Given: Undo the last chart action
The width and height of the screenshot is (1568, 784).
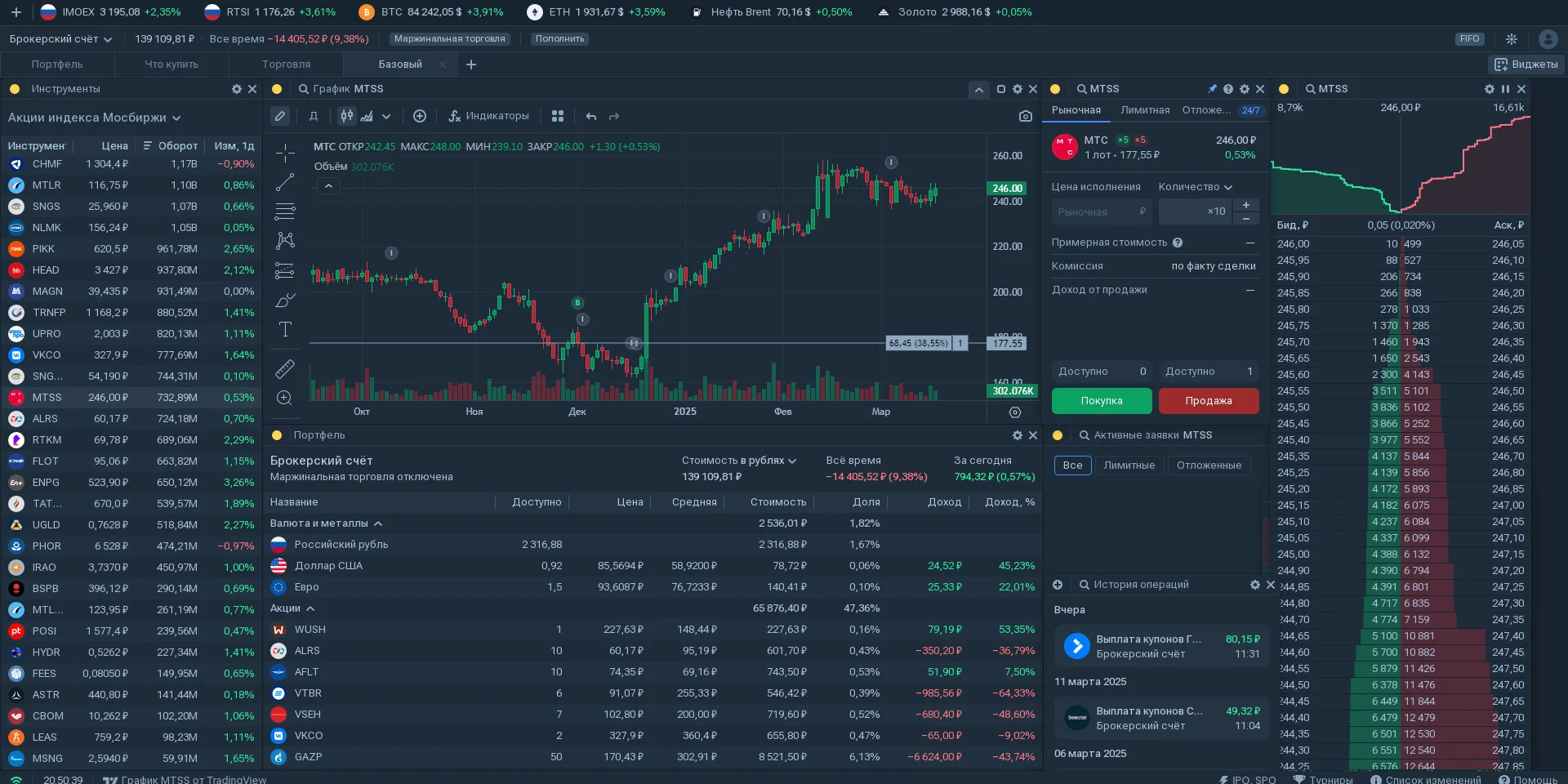Looking at the screenshot, I should [591, 117].
